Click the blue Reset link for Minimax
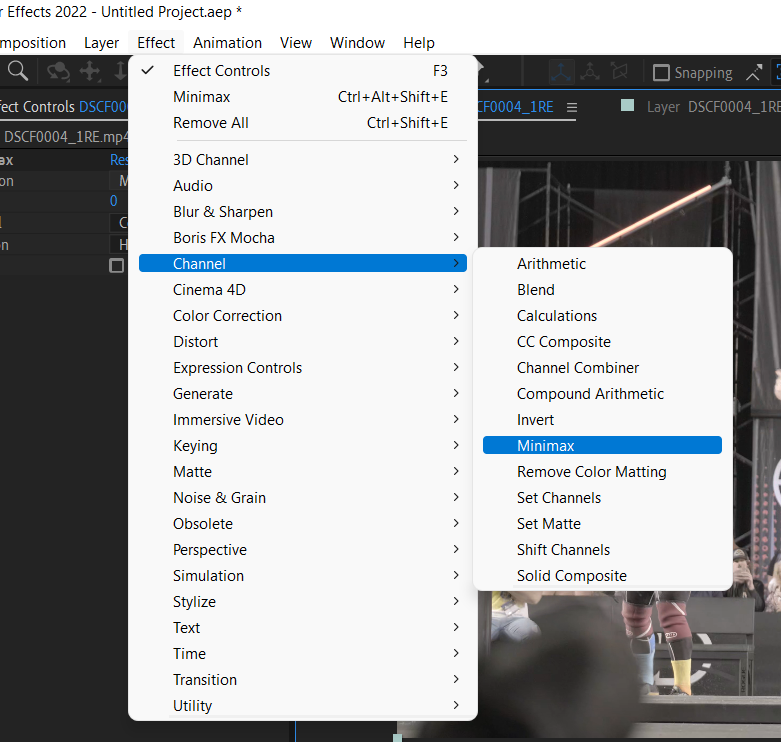Viewport: 781px width, 742px height. coord(119,160)
